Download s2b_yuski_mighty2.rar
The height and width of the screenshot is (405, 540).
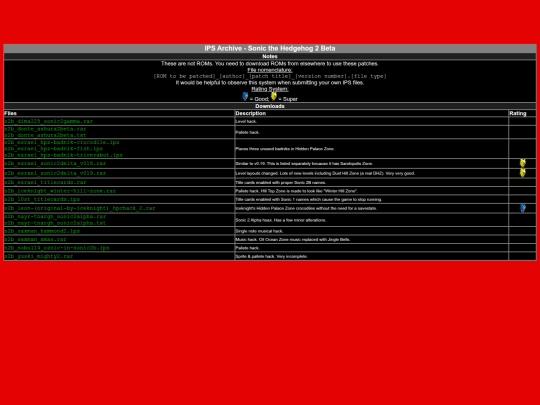point(39,256)
